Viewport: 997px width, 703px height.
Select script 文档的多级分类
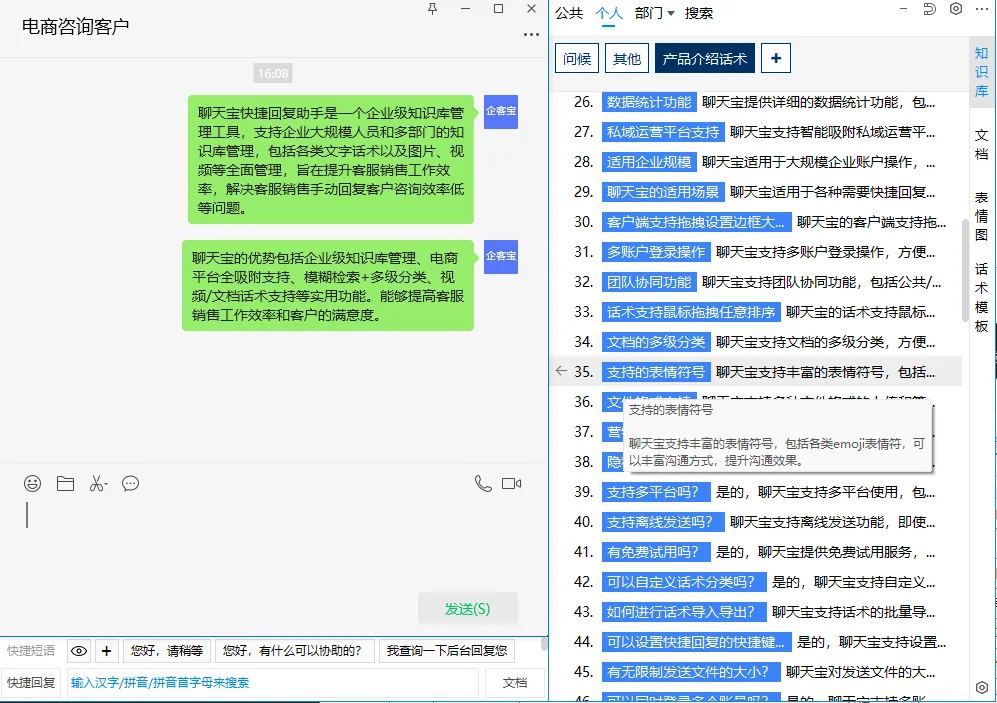[x=656, y=342]
